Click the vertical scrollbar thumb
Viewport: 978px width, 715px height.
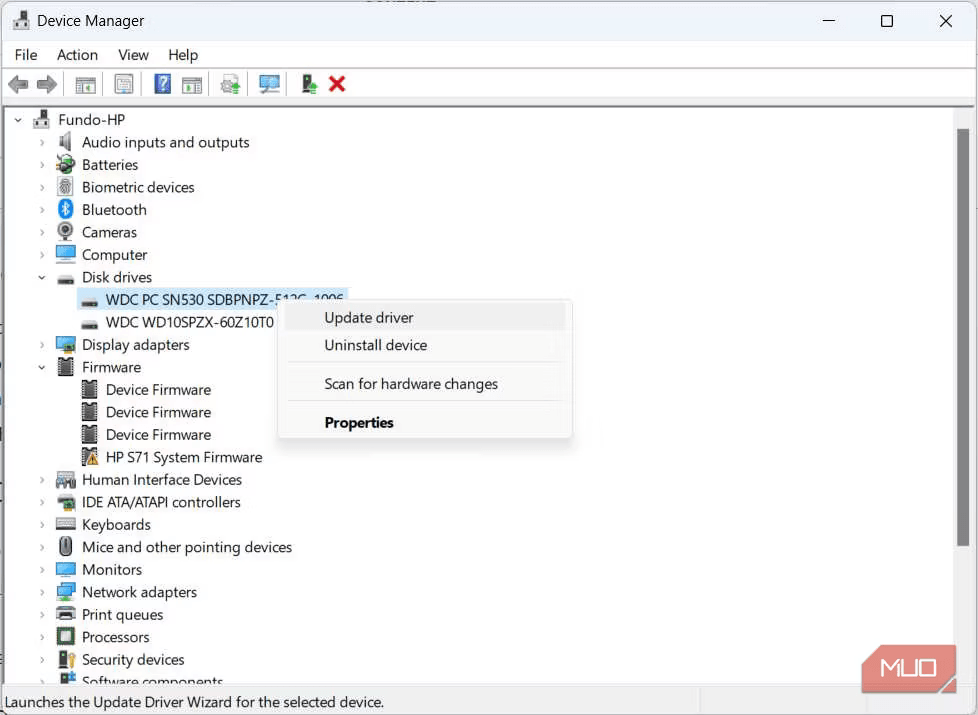tap(962, 337)
